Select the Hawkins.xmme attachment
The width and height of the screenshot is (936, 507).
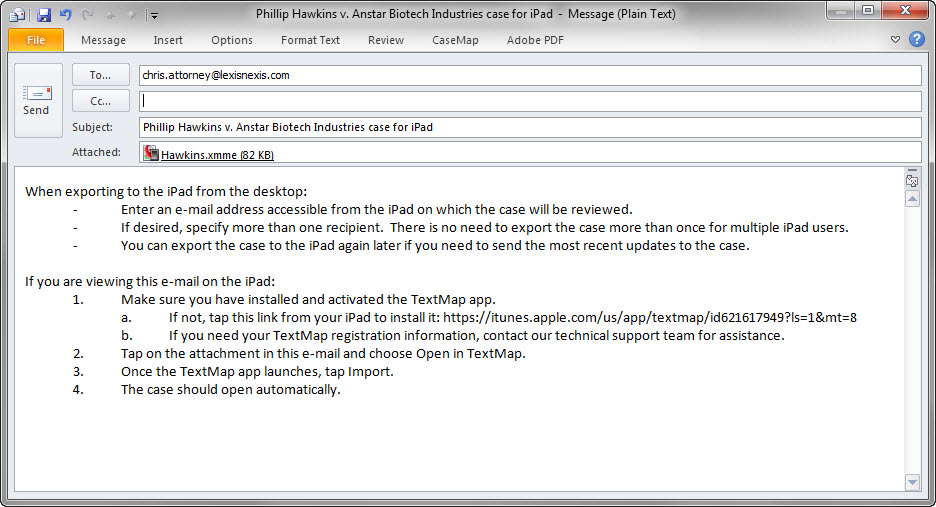(217, 155)
